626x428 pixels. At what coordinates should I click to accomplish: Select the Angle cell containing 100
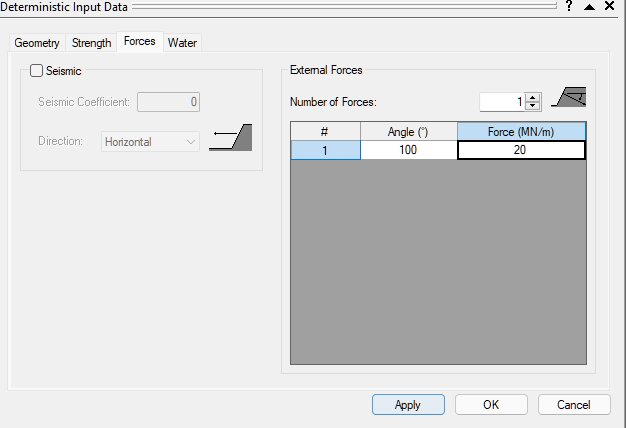tap(407, 150)
